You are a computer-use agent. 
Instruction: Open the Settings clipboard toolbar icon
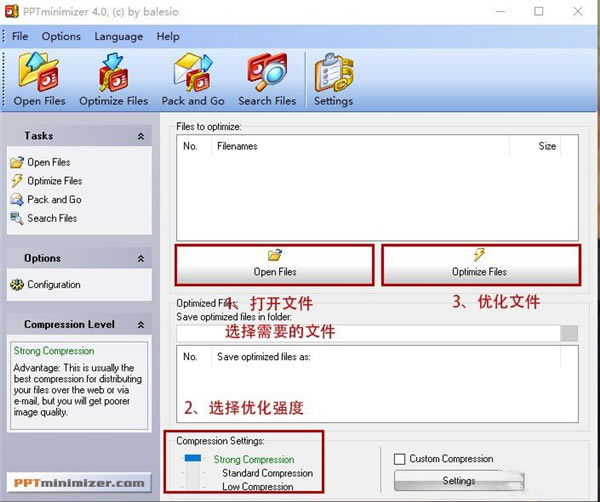coord(333,79)
